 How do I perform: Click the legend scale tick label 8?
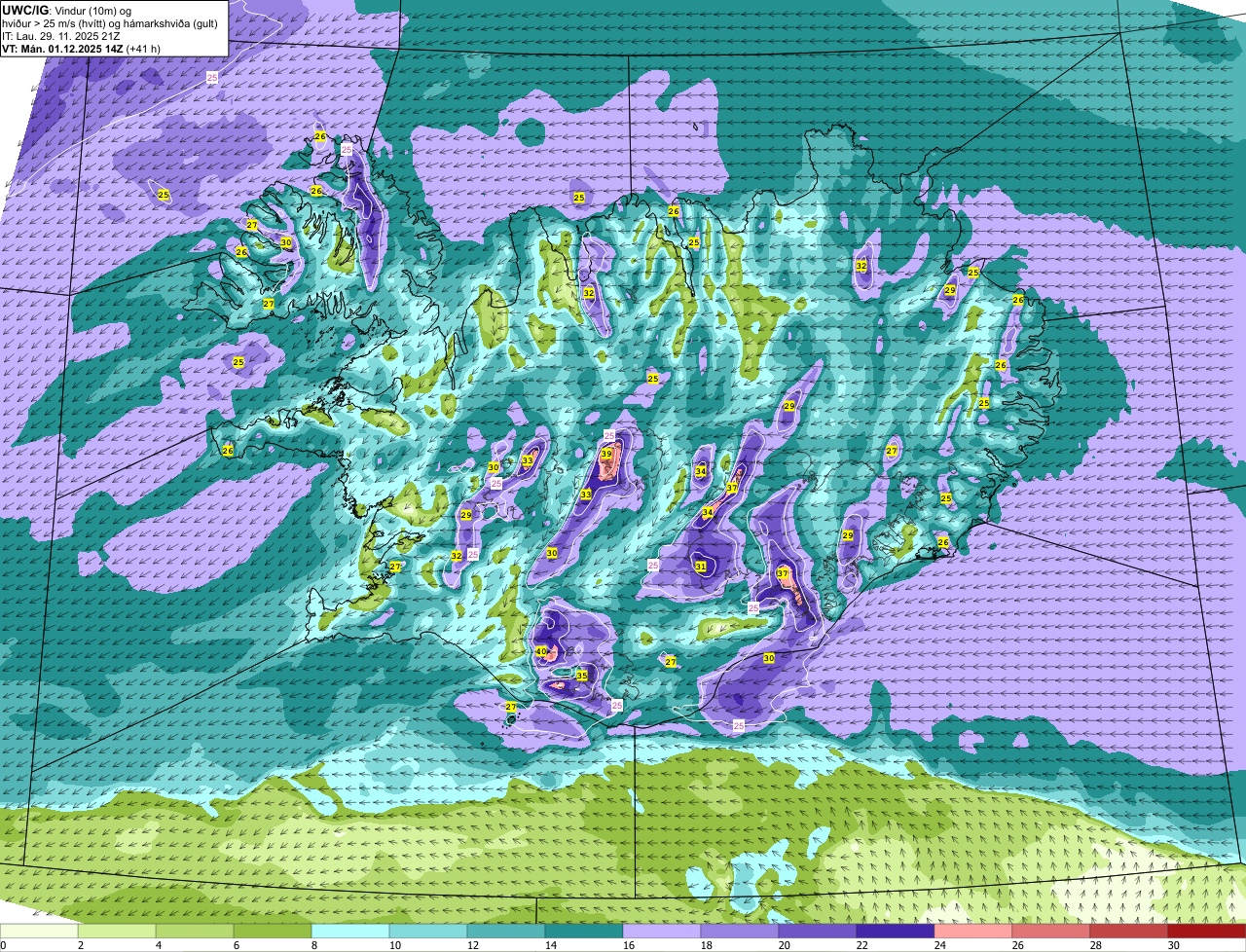pyautogui.click(x=314, y=945)
